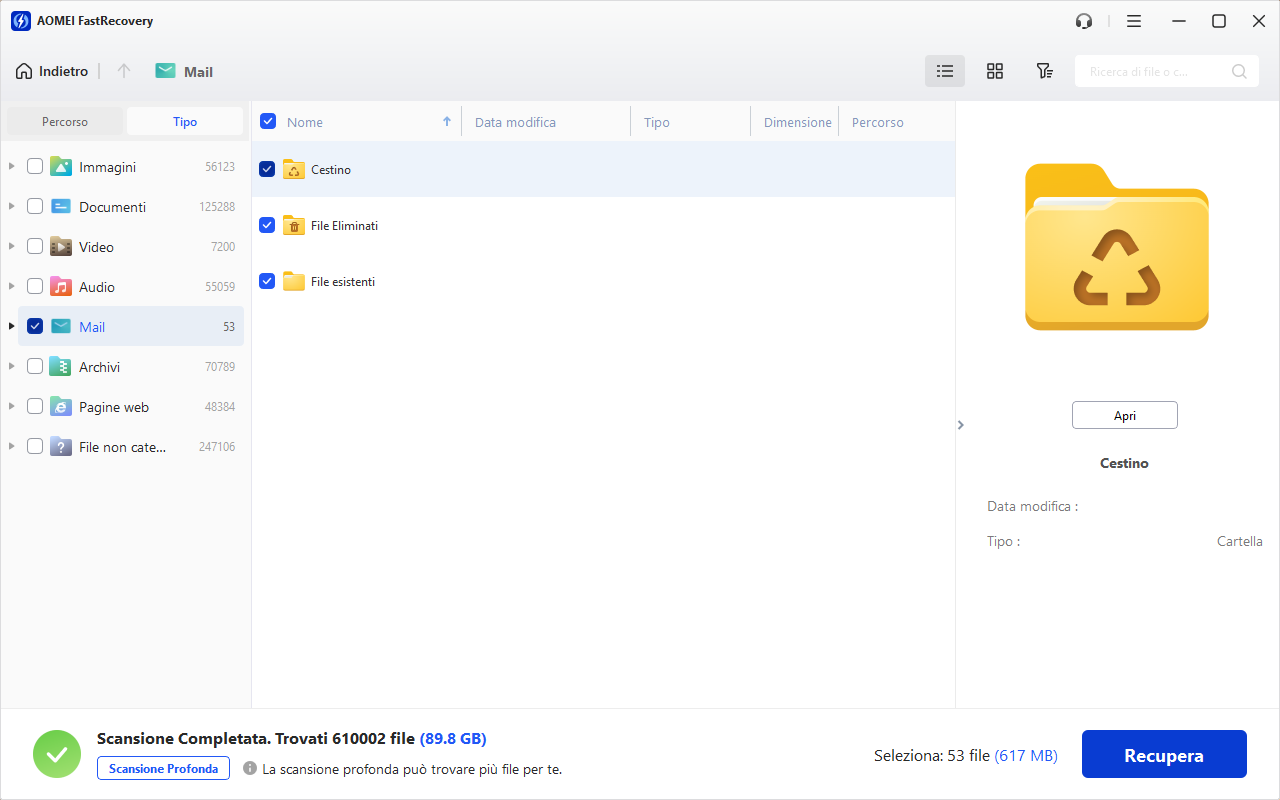Open the filter options icon
Viewport: 1280px width, 800px height.
coord(1044,71)
